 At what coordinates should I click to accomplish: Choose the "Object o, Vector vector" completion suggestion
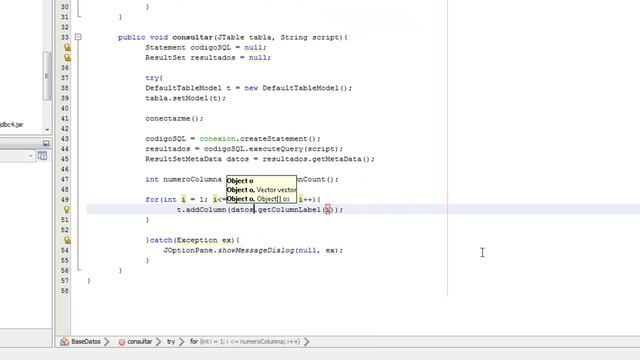261,190
